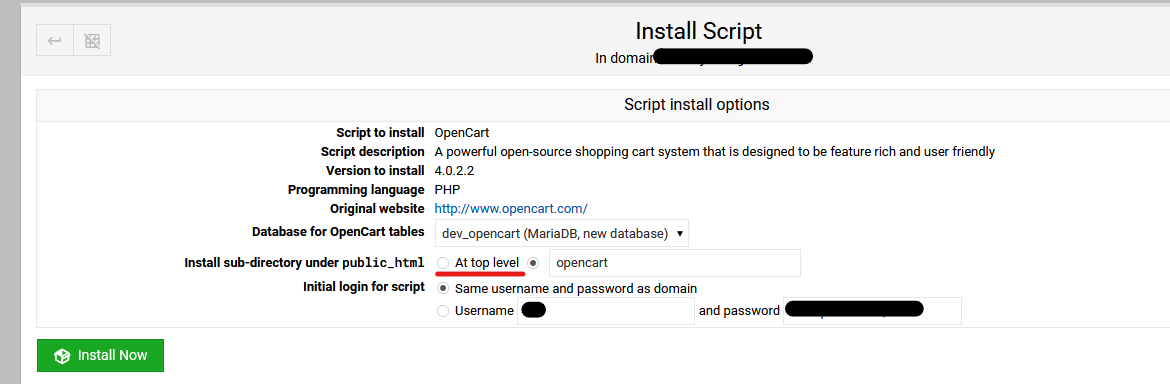Select the sub-directory name radio button
The height and width of the screenshot is (384, 1170).
click(533, 263)
